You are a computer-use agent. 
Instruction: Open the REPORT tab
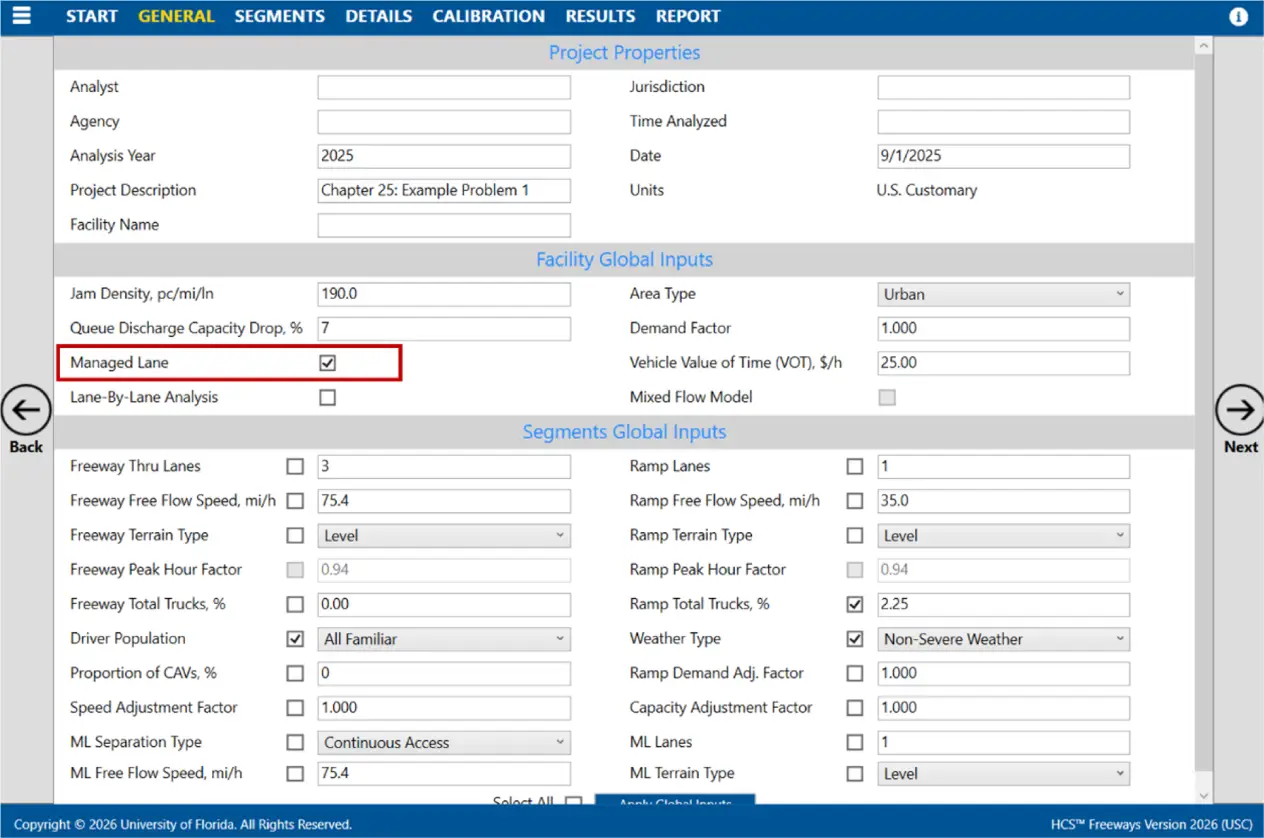coord(688,16)
